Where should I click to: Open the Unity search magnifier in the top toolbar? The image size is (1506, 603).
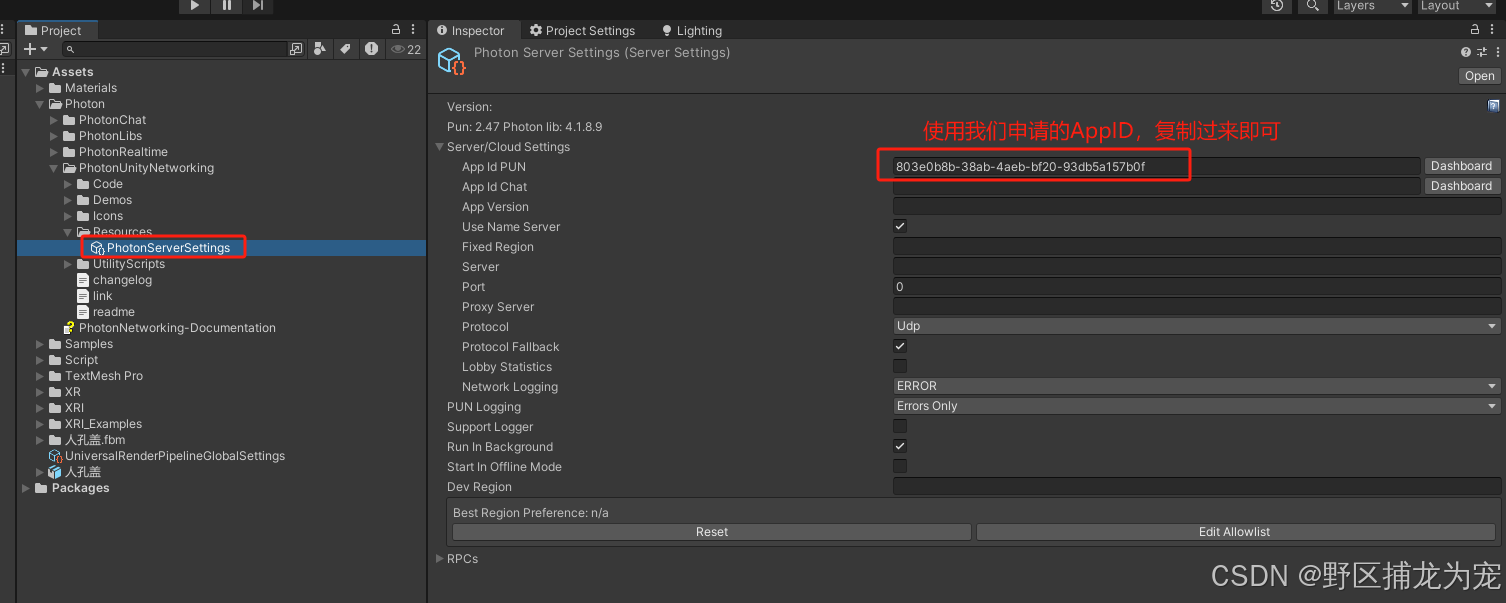pyautogui.click(x=1313, y=7)
